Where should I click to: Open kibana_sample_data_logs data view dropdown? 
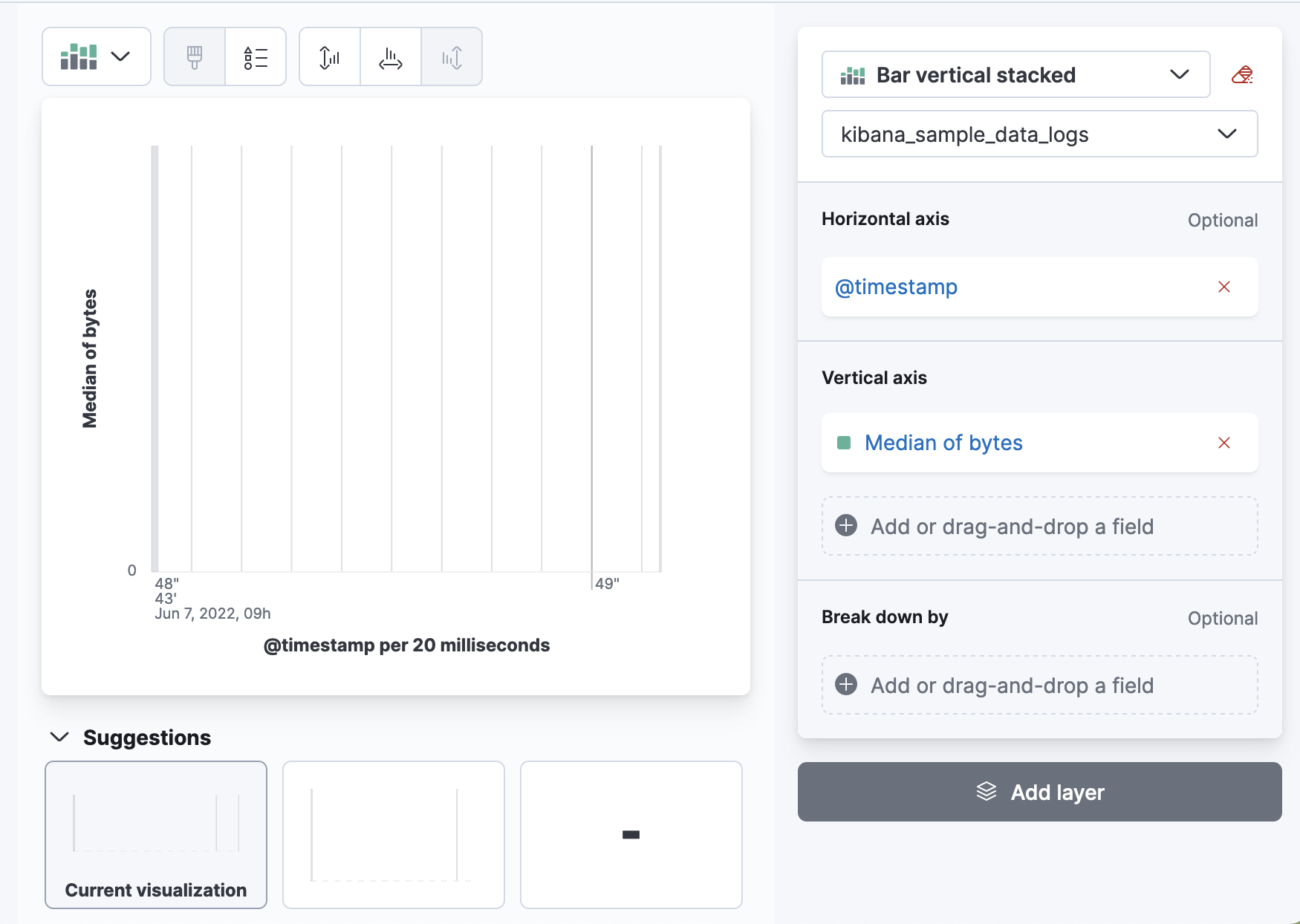1039,134
